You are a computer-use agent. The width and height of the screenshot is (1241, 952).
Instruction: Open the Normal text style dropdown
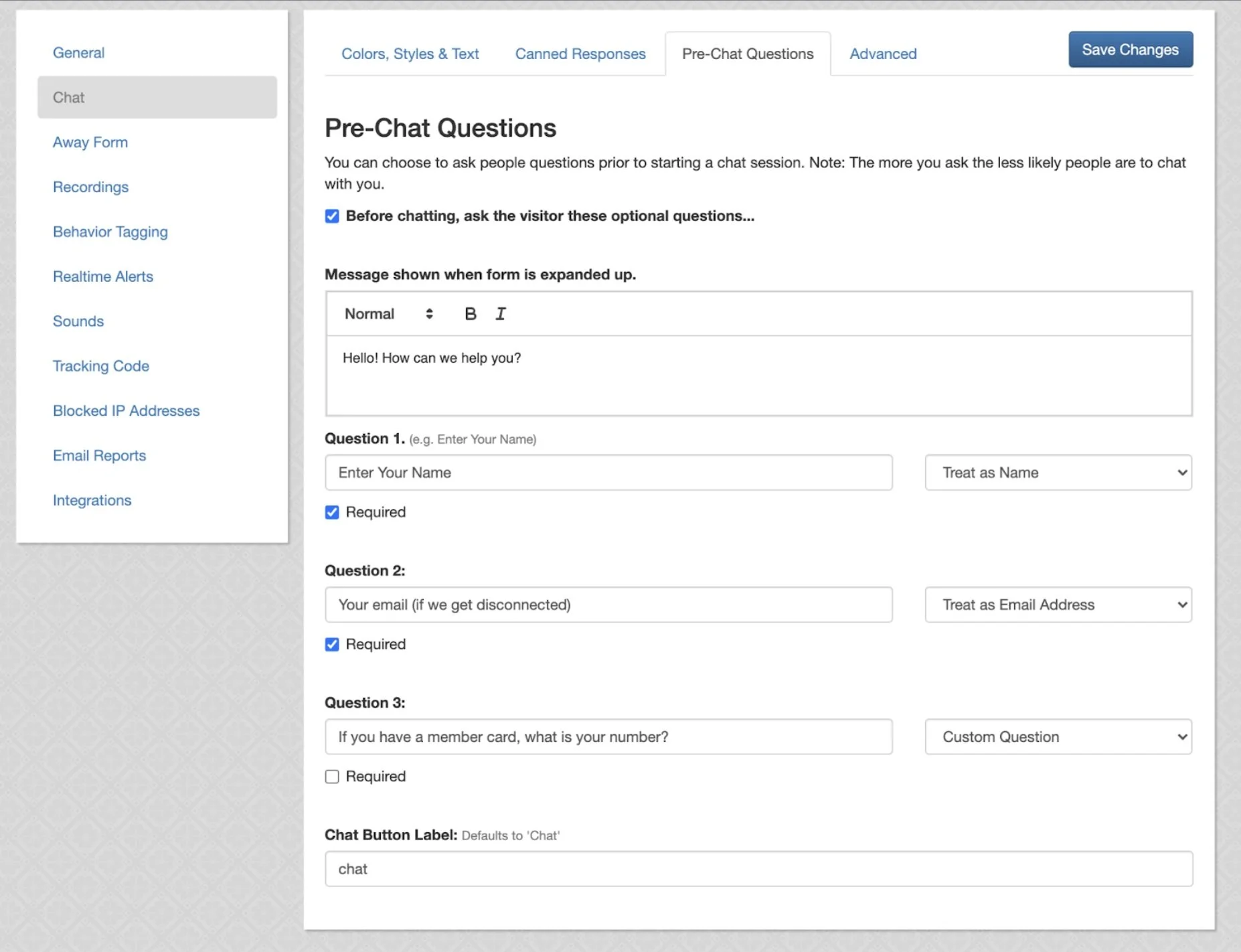[388, 314]
